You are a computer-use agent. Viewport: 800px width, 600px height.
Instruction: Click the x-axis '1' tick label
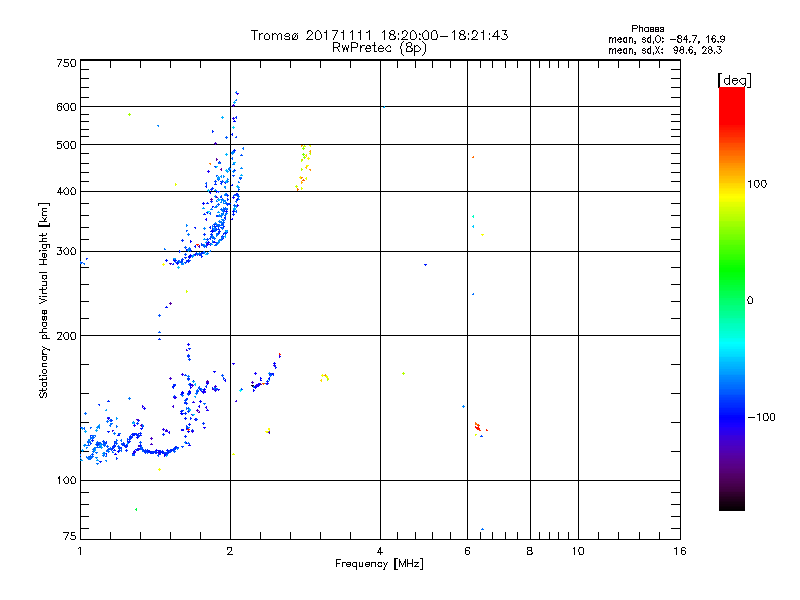coord(80,551)
